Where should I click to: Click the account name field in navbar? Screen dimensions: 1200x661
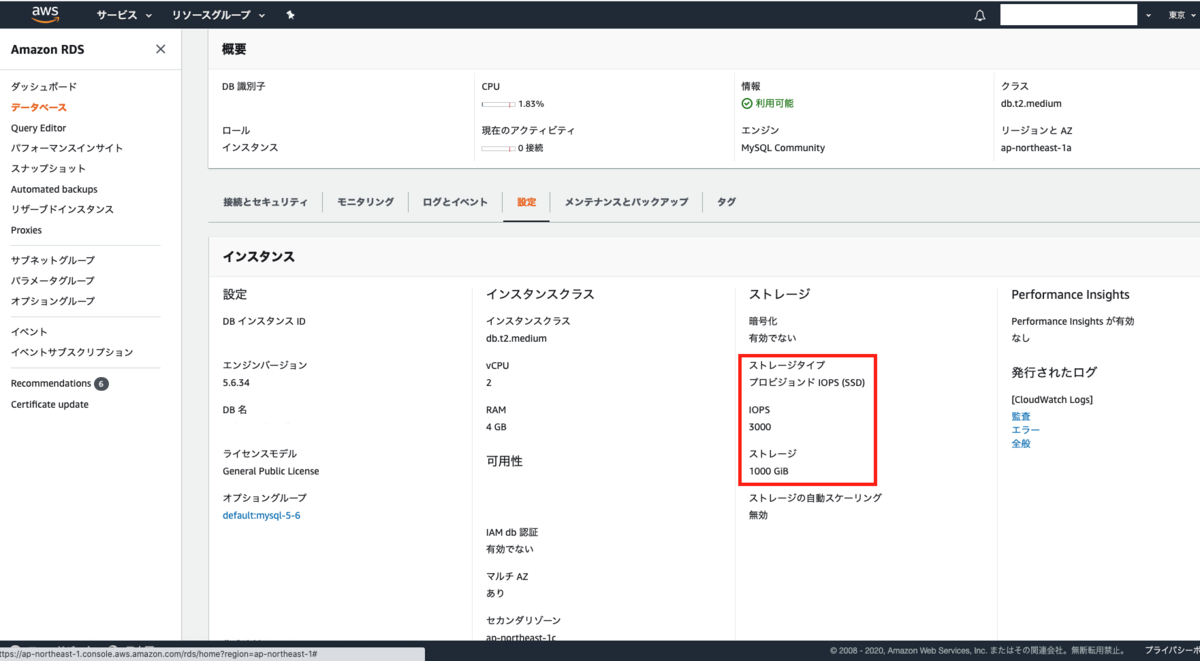point(1069,15)
